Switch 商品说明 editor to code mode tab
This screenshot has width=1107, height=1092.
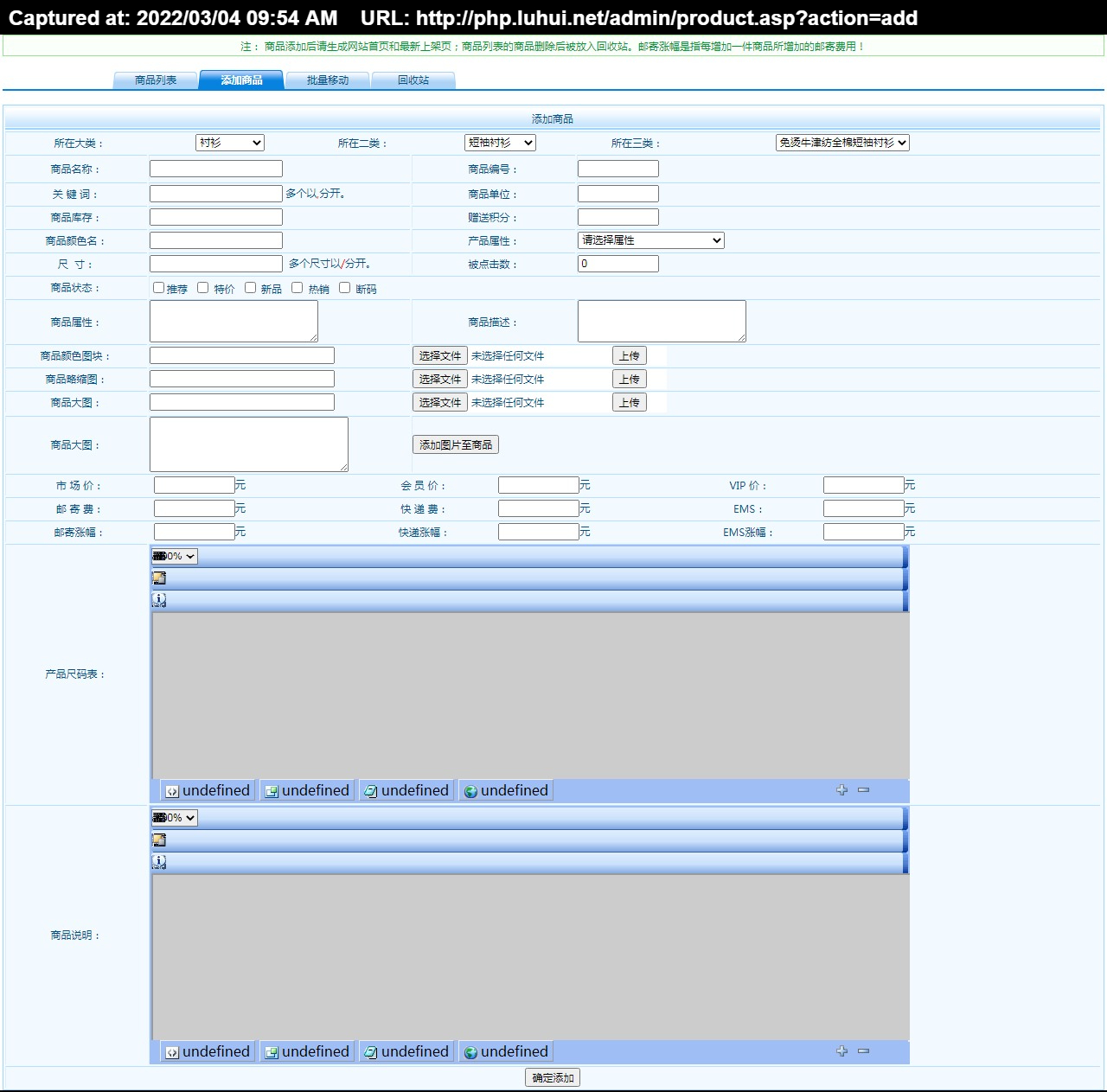click(208, 1051)
